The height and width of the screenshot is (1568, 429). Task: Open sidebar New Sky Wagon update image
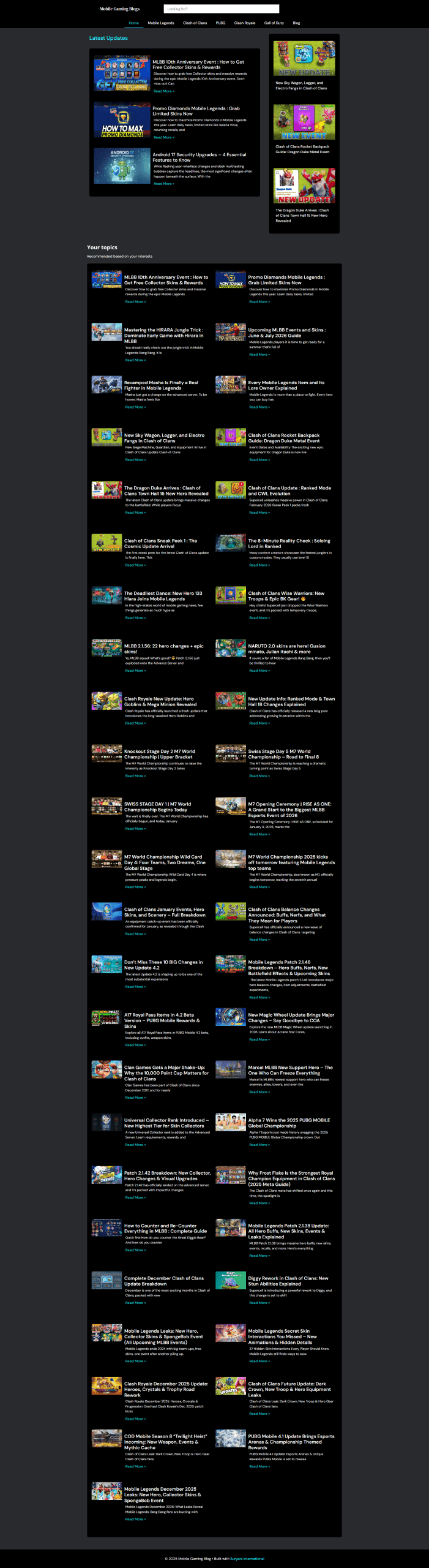304,58
